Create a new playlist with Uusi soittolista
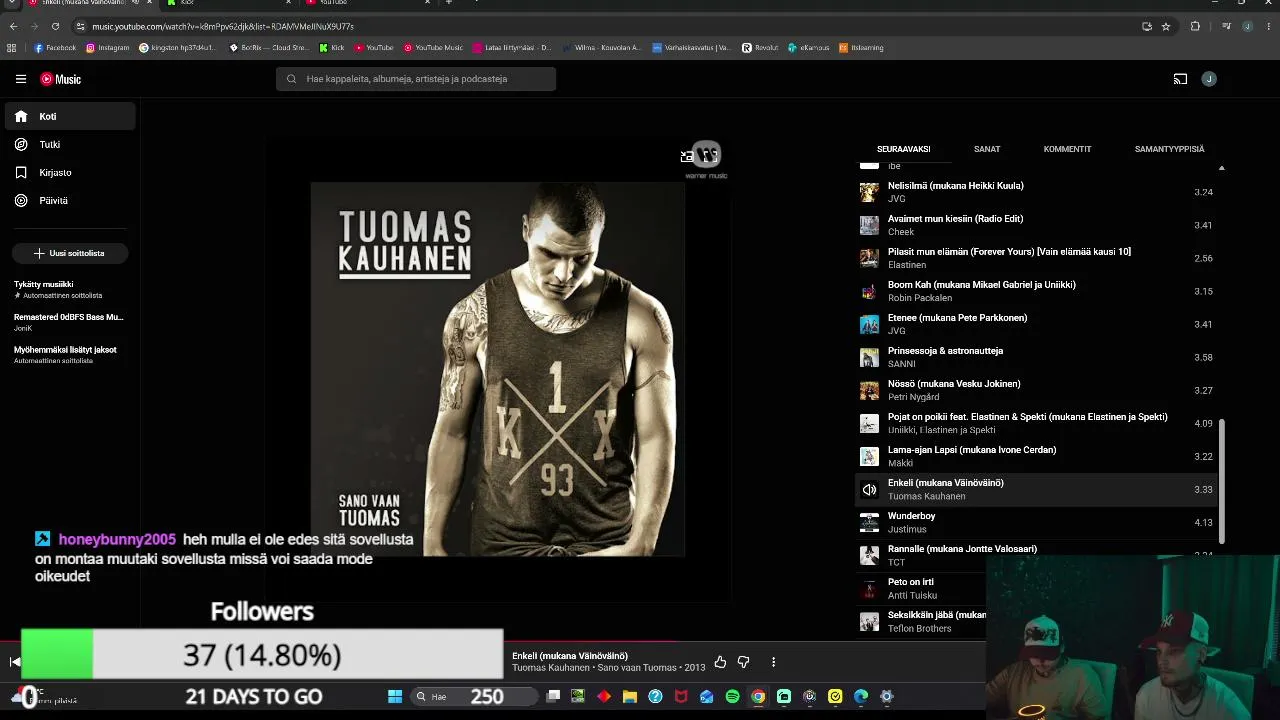The image size is (1280, 720). click(x=70, y=253)
